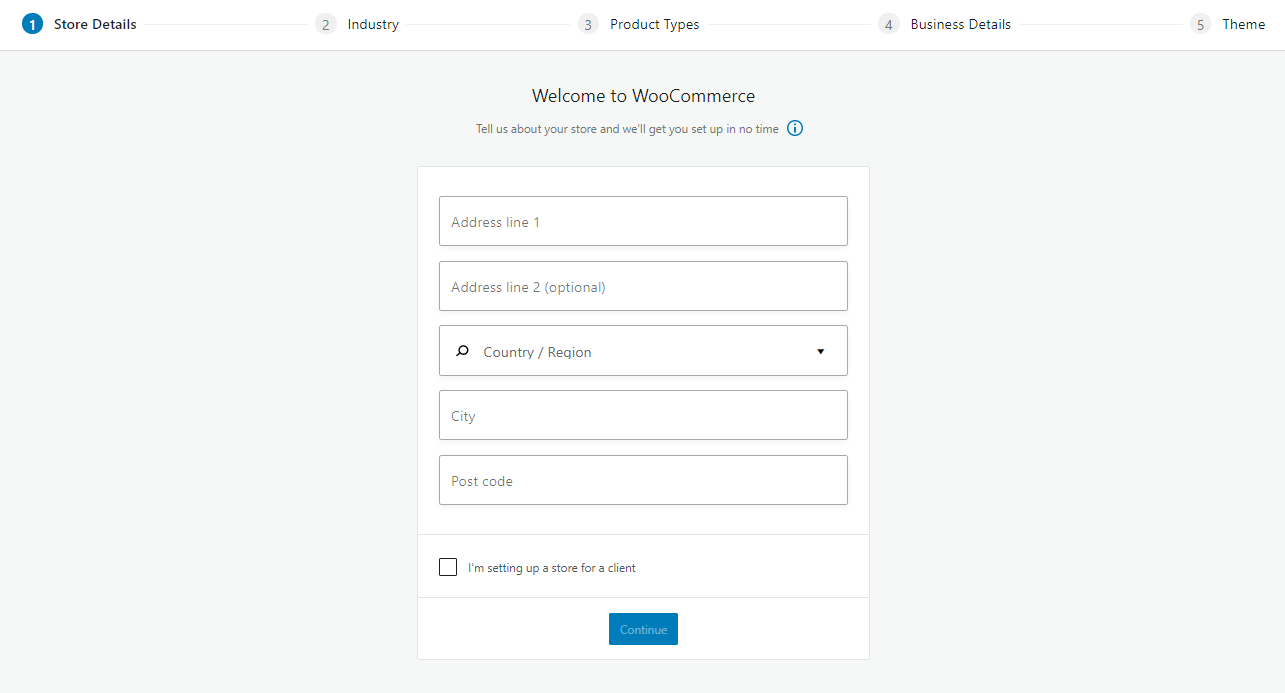The image size is (1285, 693).
Task: Open the Country / Region selector
Action: (x=643, y=351)
